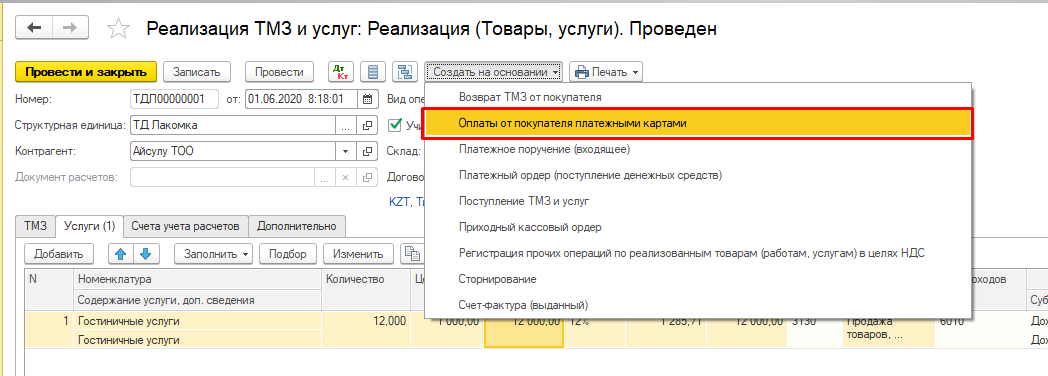Viewport: 1048px width, 376px height.
Task: Move service row down with blue arrow
Action: (x=146, y=254)
